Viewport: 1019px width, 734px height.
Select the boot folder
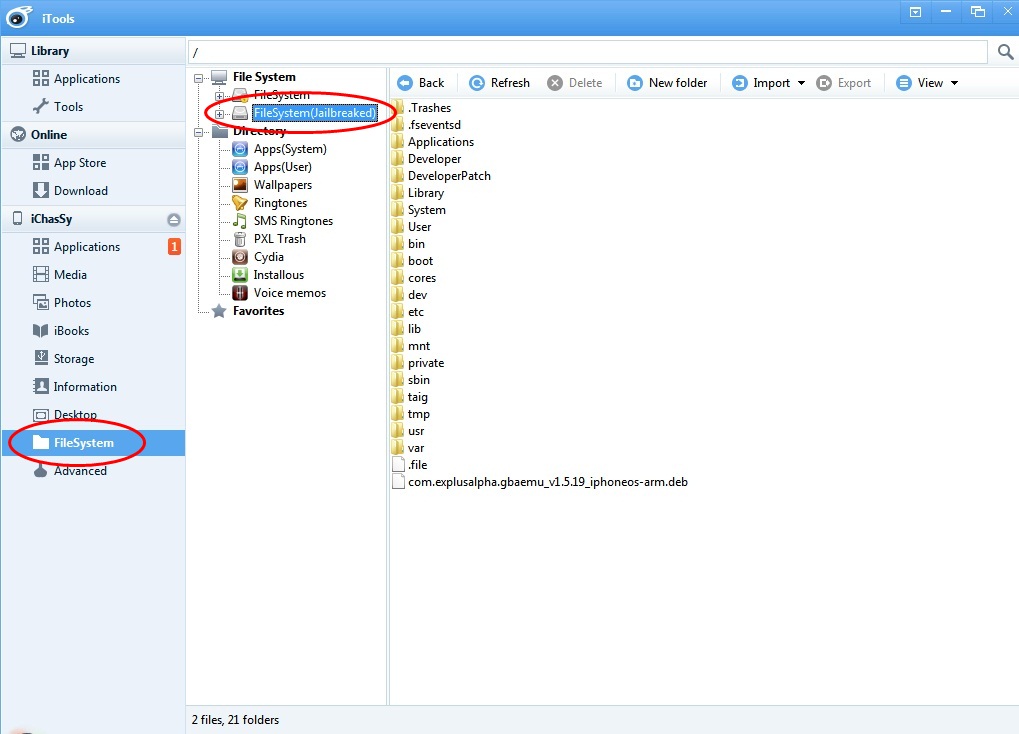(x=413, y=261)
